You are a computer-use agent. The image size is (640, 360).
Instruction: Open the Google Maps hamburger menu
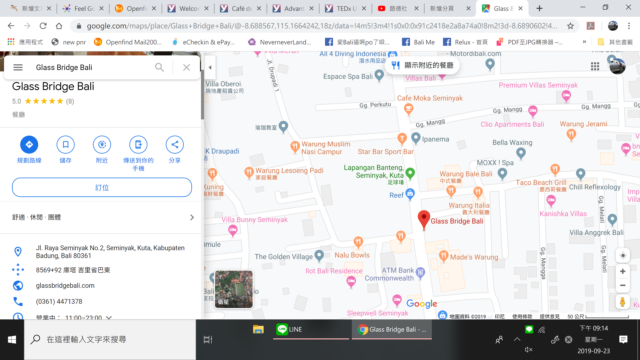pyautogui.click(x=18, y=67)
